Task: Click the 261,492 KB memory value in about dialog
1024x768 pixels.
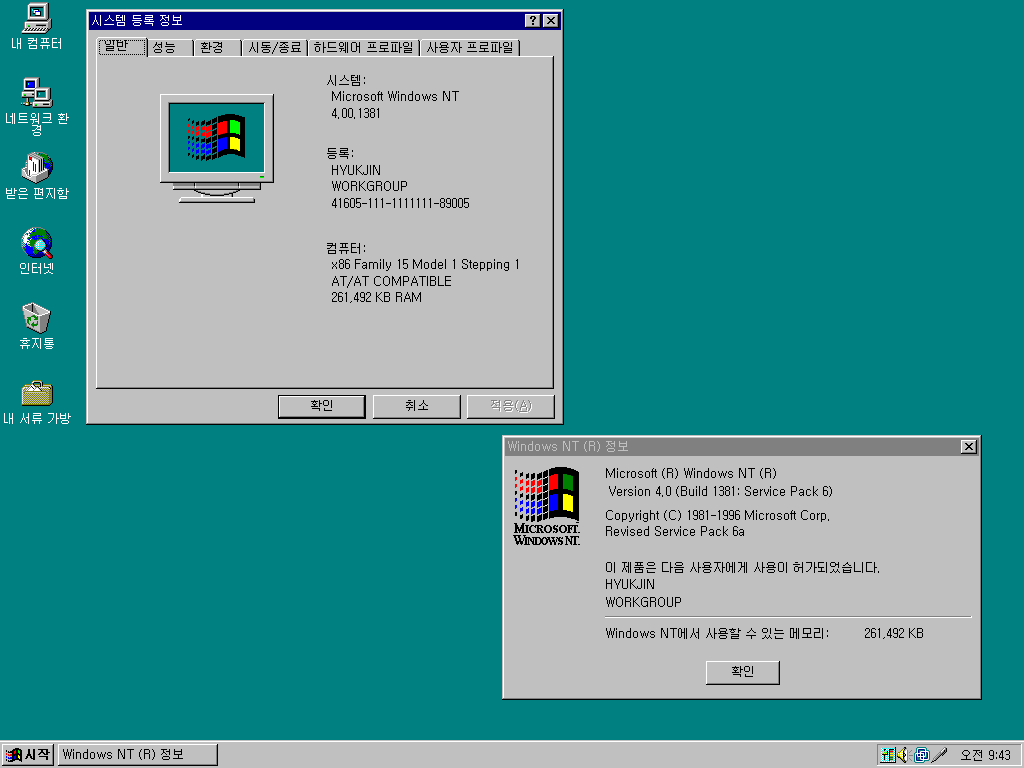Action: click(893, 633)
